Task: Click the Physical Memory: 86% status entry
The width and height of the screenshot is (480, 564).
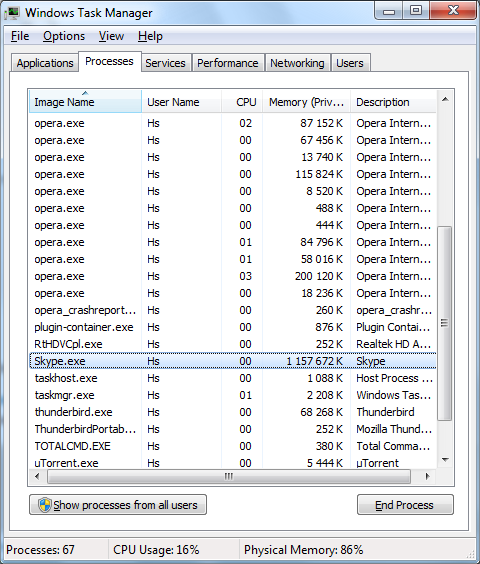Action: click(x=303, y=550)
